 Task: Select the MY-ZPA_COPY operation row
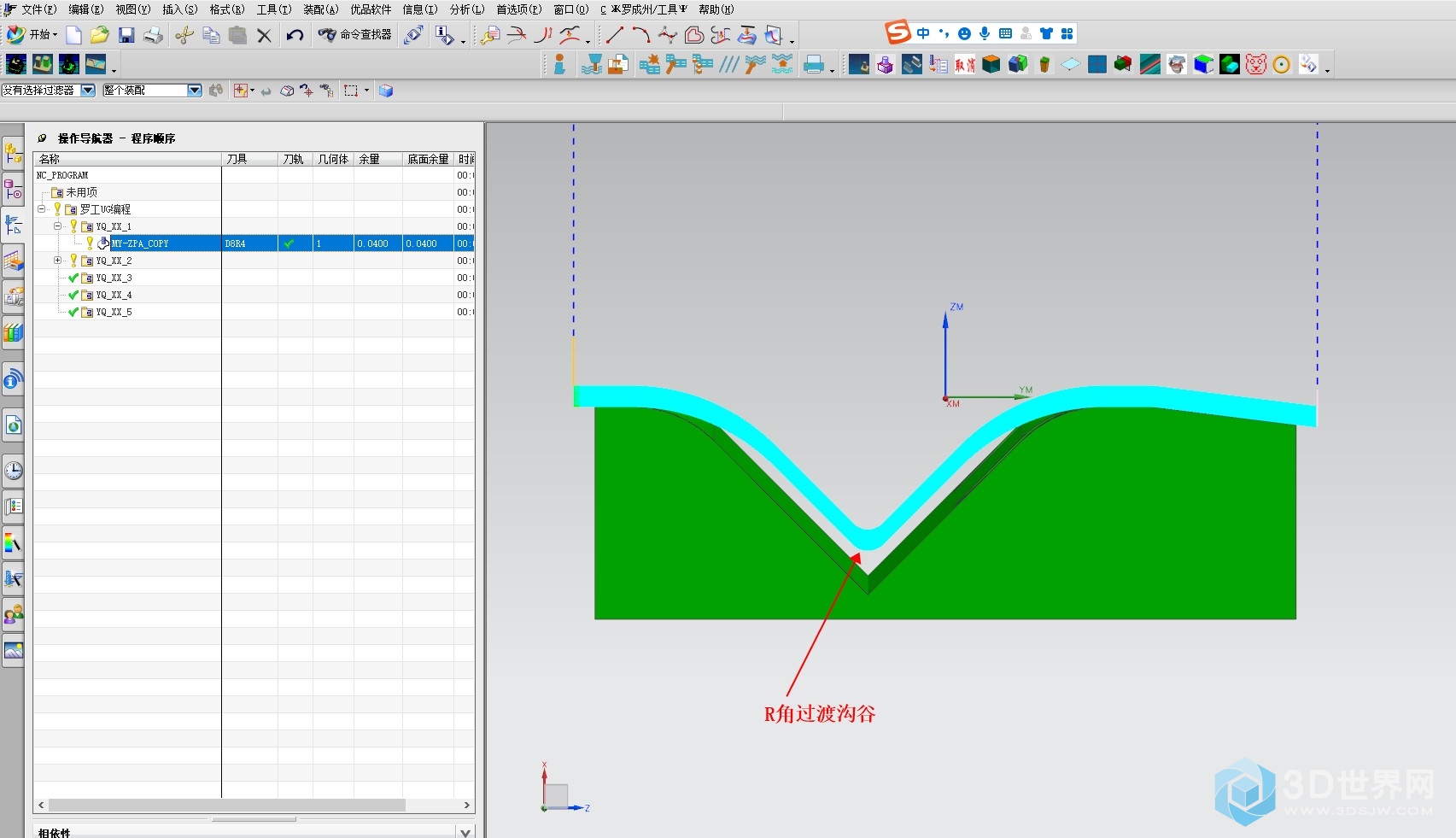point(254,243)
